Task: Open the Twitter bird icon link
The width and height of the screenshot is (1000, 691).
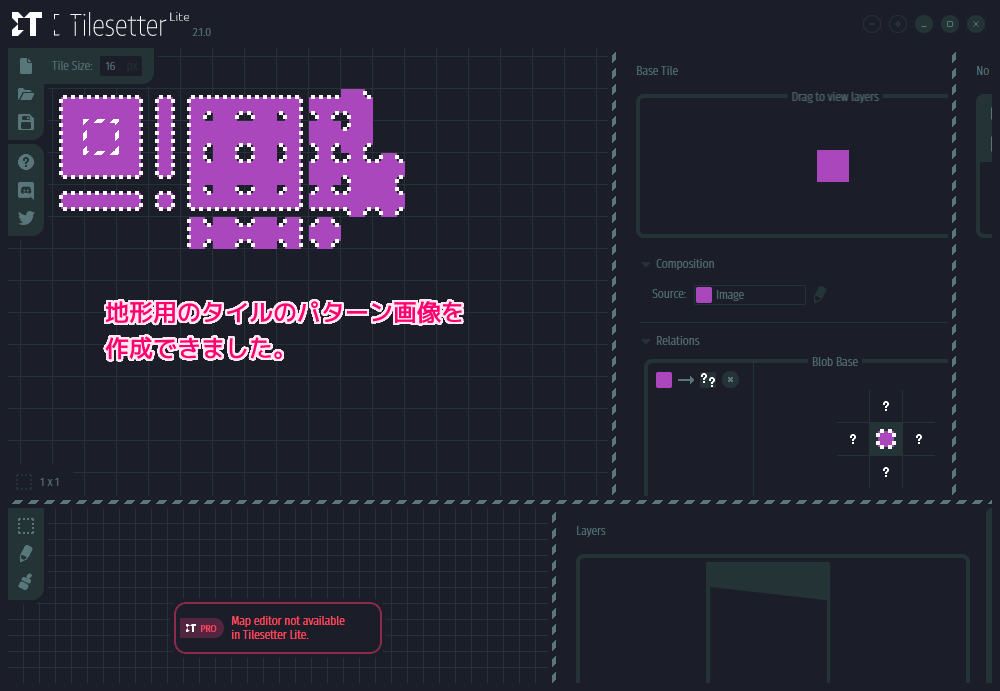Action: pyautogui.click(x=26, y=217)
